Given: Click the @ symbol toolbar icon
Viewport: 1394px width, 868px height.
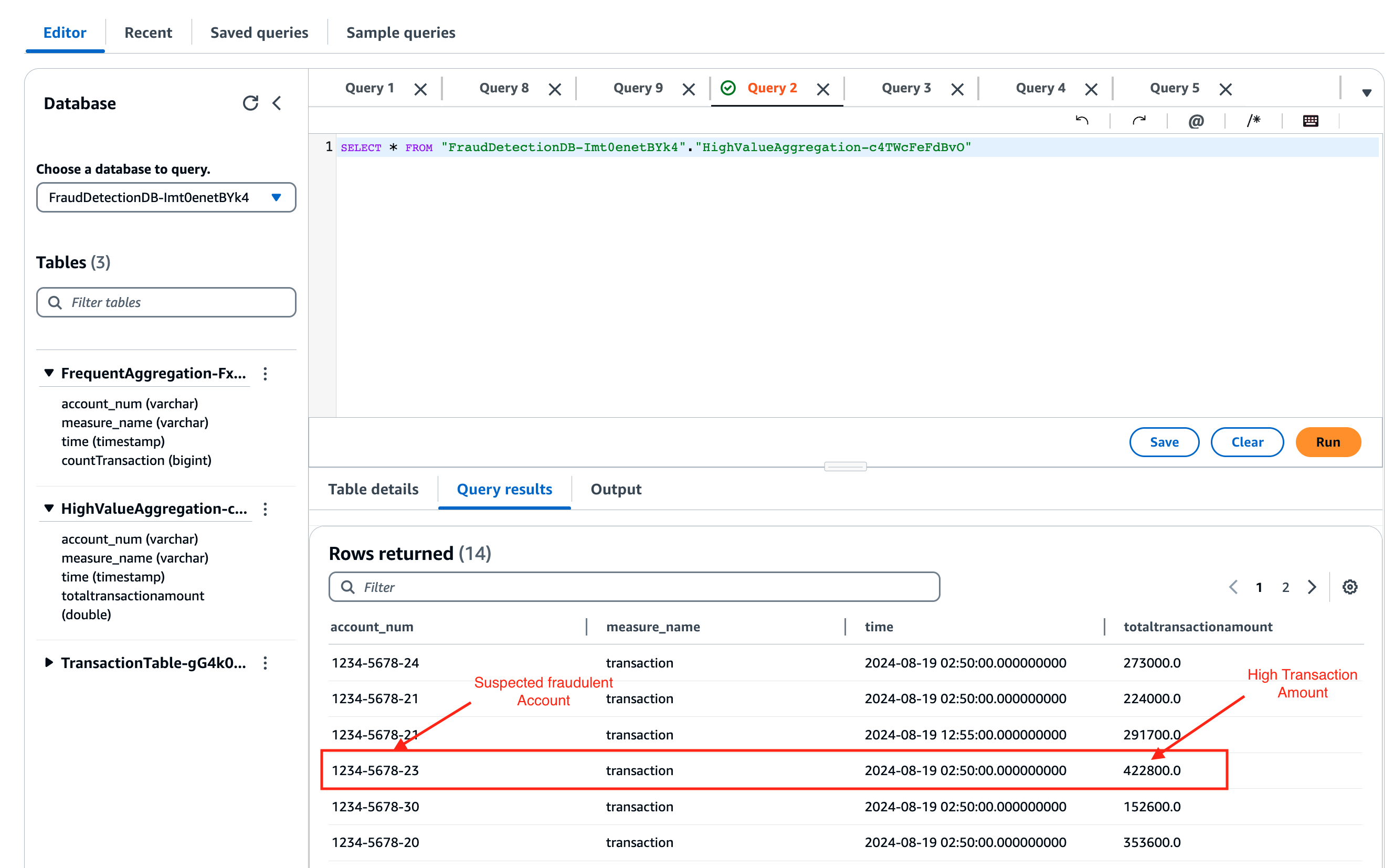Looking at the screenshot, I should 1196,121.
